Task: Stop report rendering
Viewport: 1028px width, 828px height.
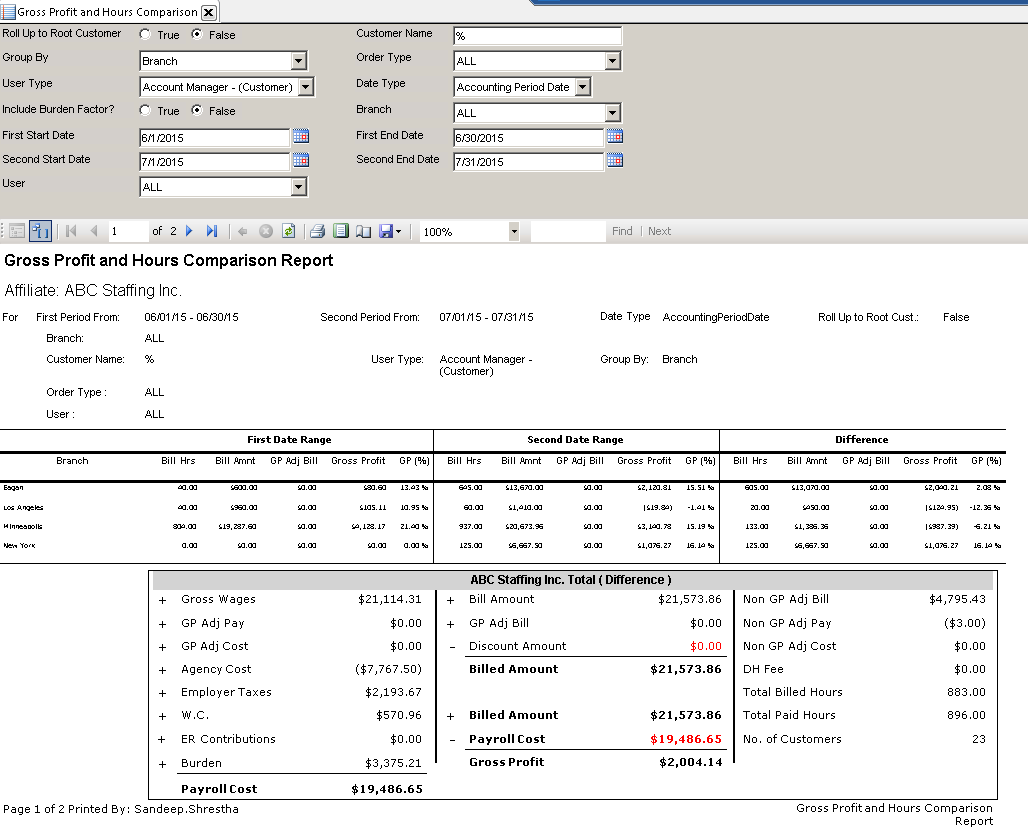Action: pyautogui.click(x=266, y=231)
